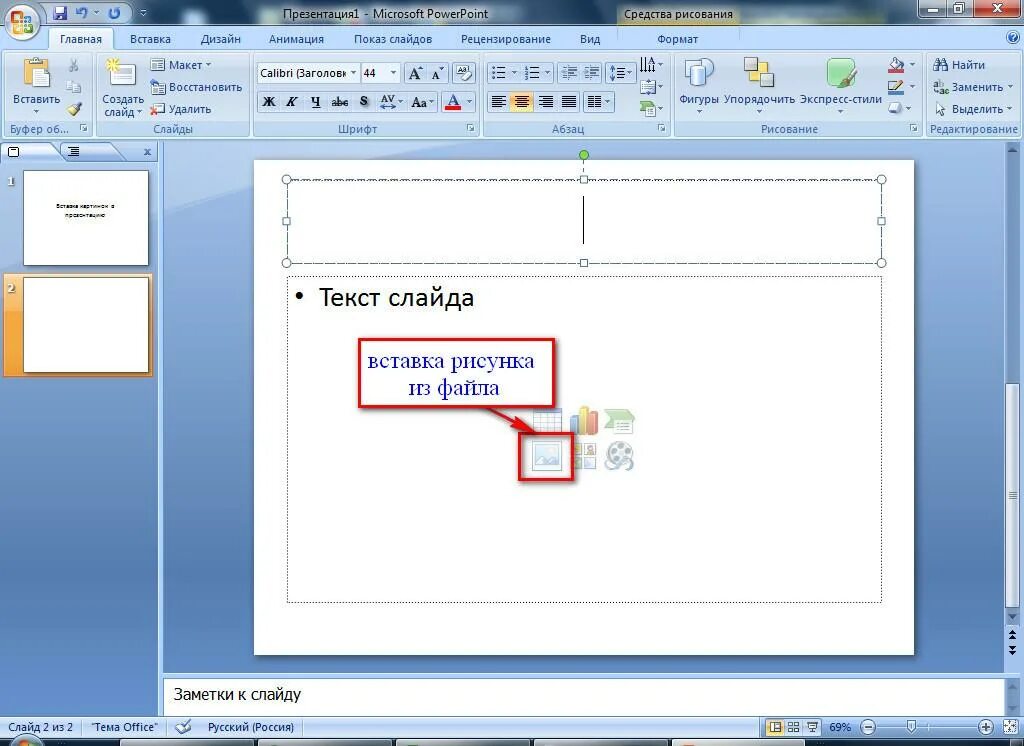The image size is (1024, 746).
Task: Activate the Format Painter brush
Action: 74,108
